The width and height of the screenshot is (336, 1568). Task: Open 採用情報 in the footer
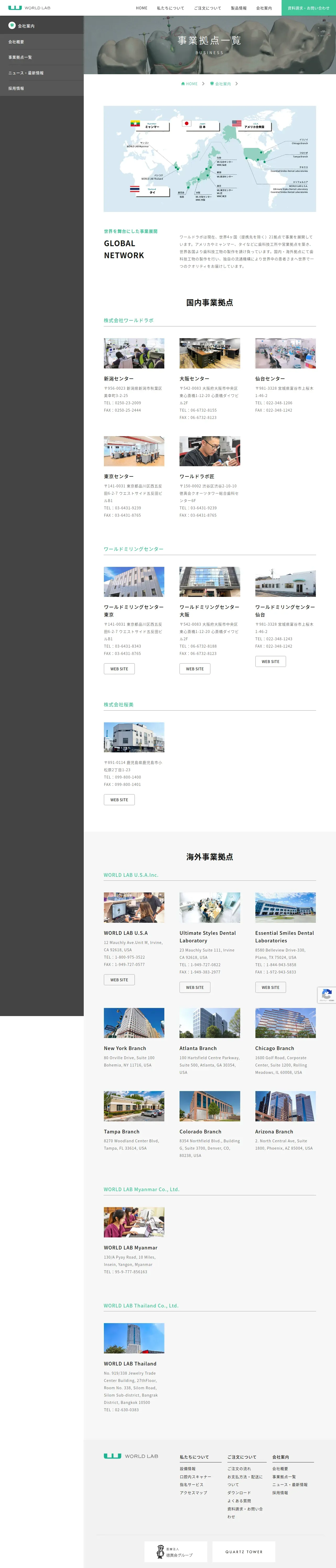pyautogui.click(x=280, y=1492)
